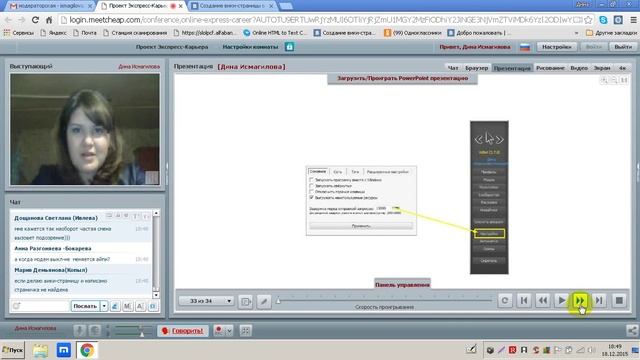Click the Настройки комнаты room settings link
The height and width of the screenshot is (360, 640).
point(250,47)
